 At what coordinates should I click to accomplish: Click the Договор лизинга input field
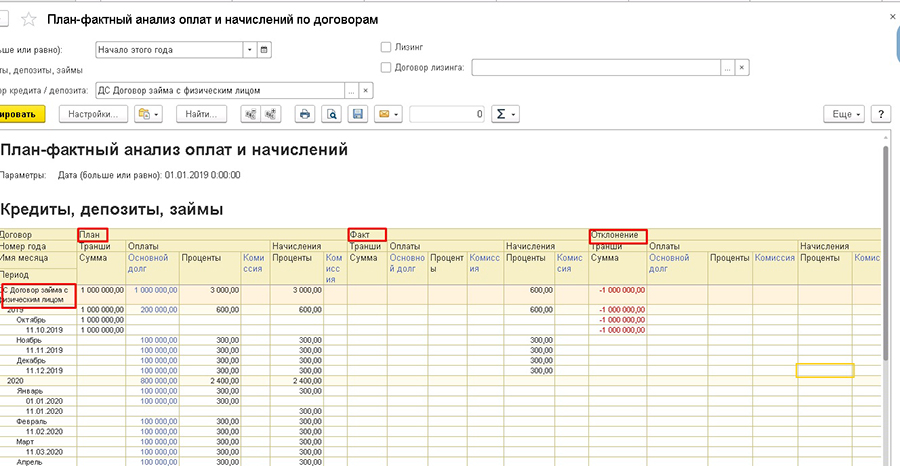[x=596, y=67]
